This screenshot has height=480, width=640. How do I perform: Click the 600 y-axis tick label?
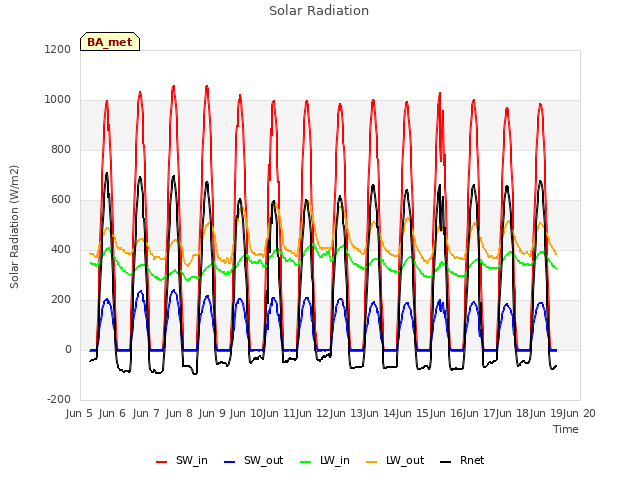[61, 200]
